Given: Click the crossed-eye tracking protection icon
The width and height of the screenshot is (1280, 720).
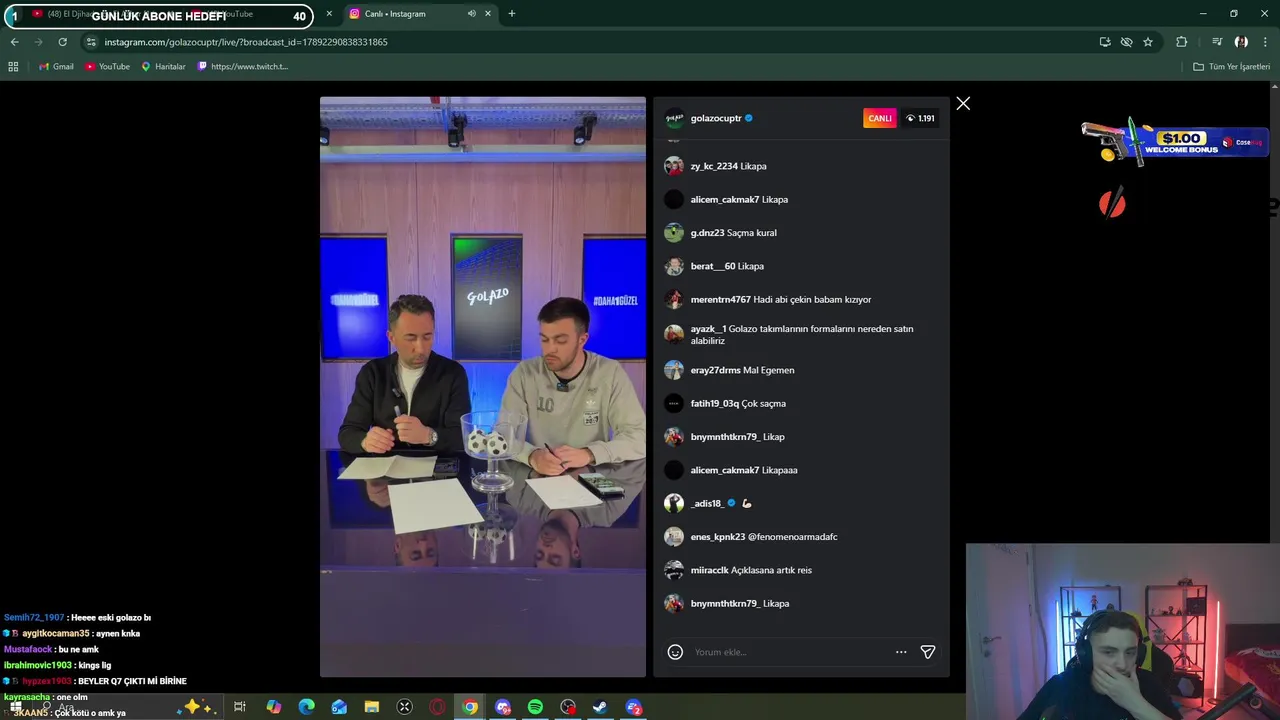Looking at the screenshot, I should click(1126, 42).
